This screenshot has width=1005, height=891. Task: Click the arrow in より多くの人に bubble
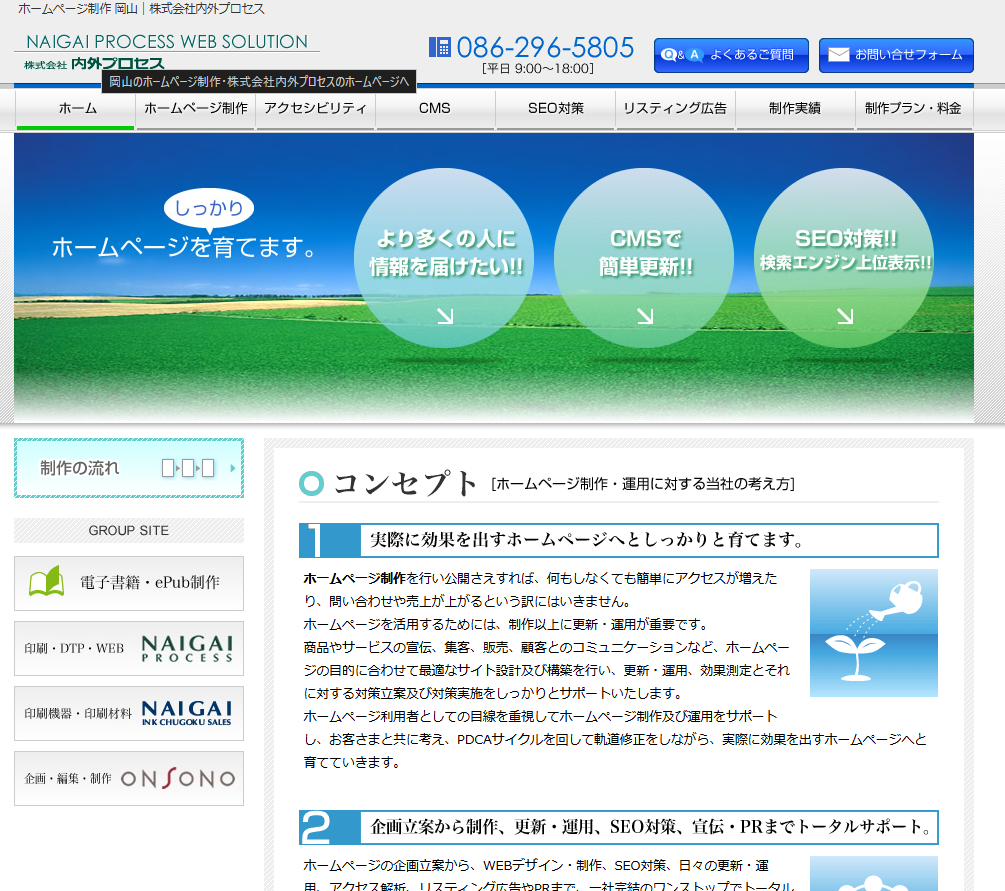(445, 316)
